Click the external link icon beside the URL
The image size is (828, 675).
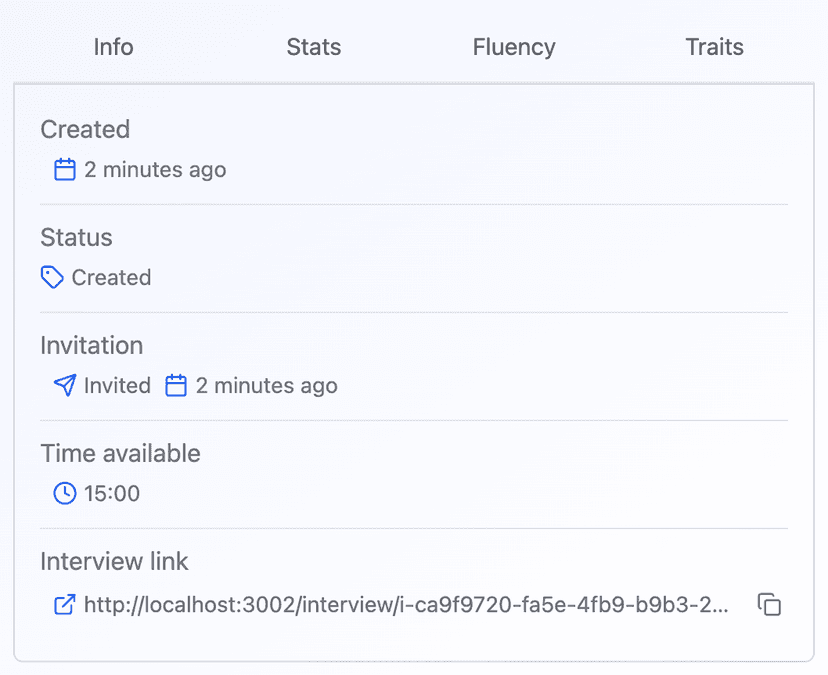click(x=65, y=604)
